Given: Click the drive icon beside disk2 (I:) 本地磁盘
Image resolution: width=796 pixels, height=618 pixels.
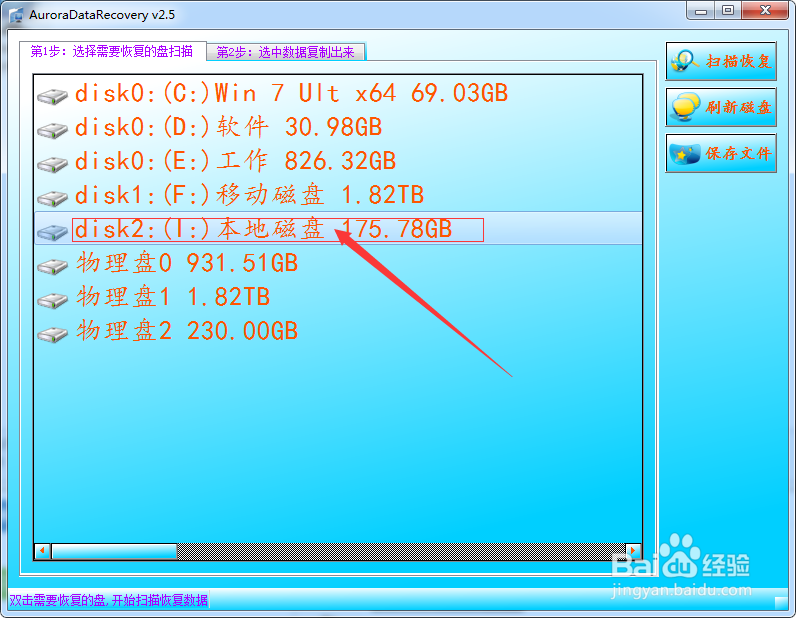Looking at the screenshot, I should pos(52,232).
